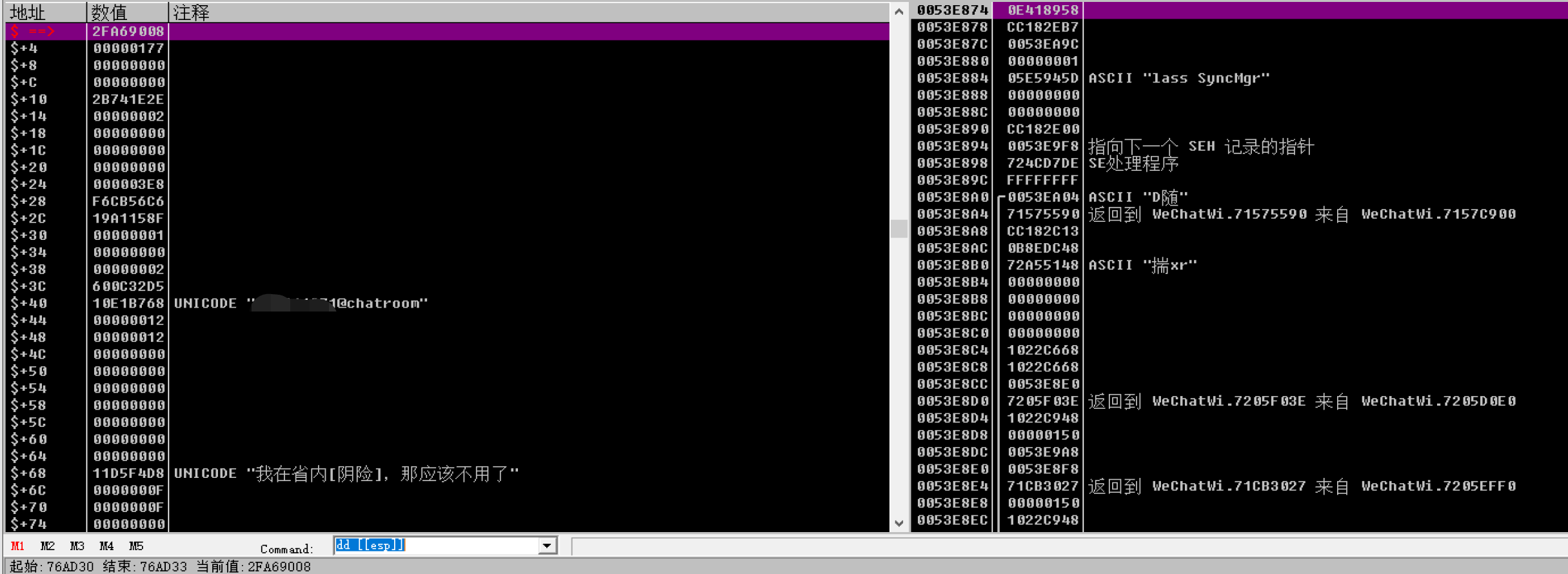Select the $+2C row value 19A1158F

(x=128, y=218)
